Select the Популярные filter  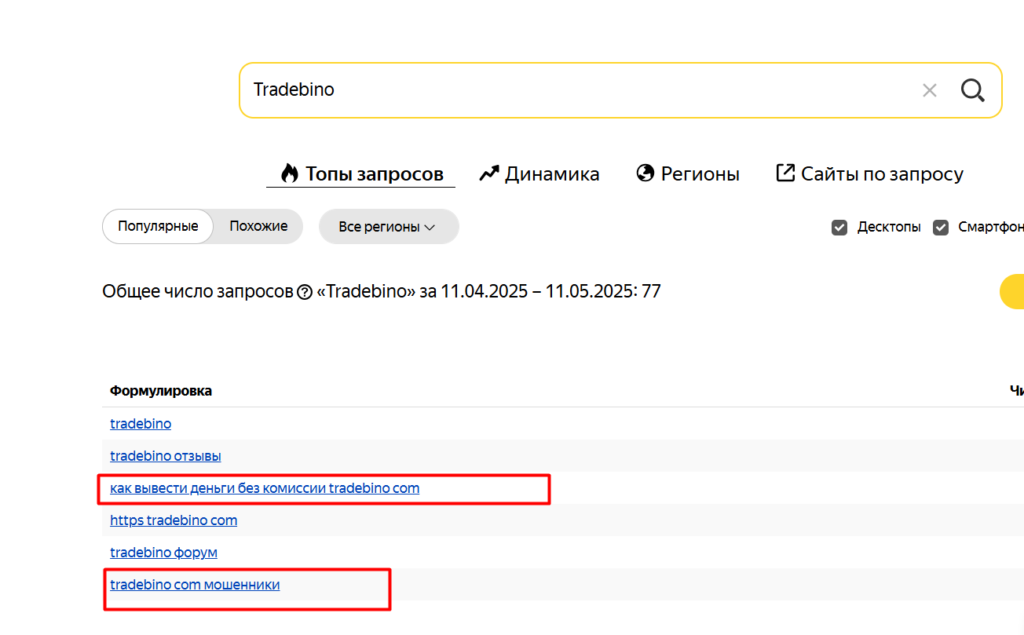click(x=157, y=226)
